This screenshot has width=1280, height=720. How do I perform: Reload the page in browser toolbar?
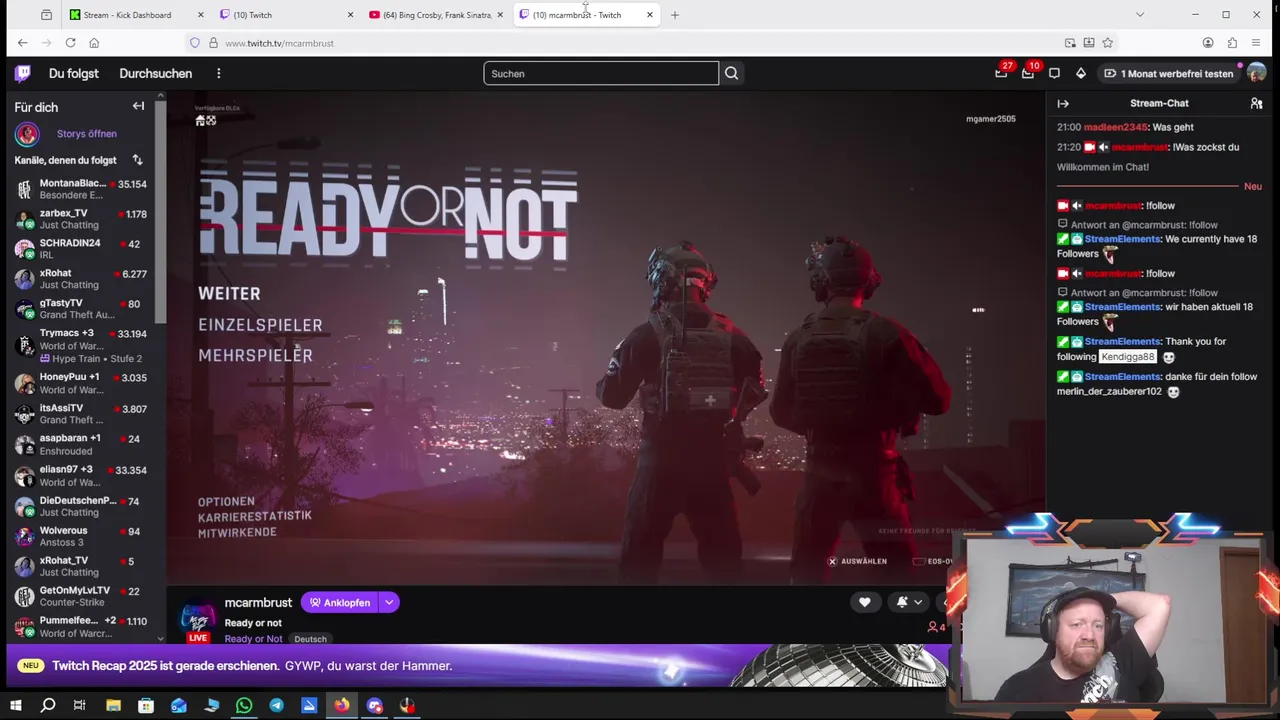click(70, 43)
